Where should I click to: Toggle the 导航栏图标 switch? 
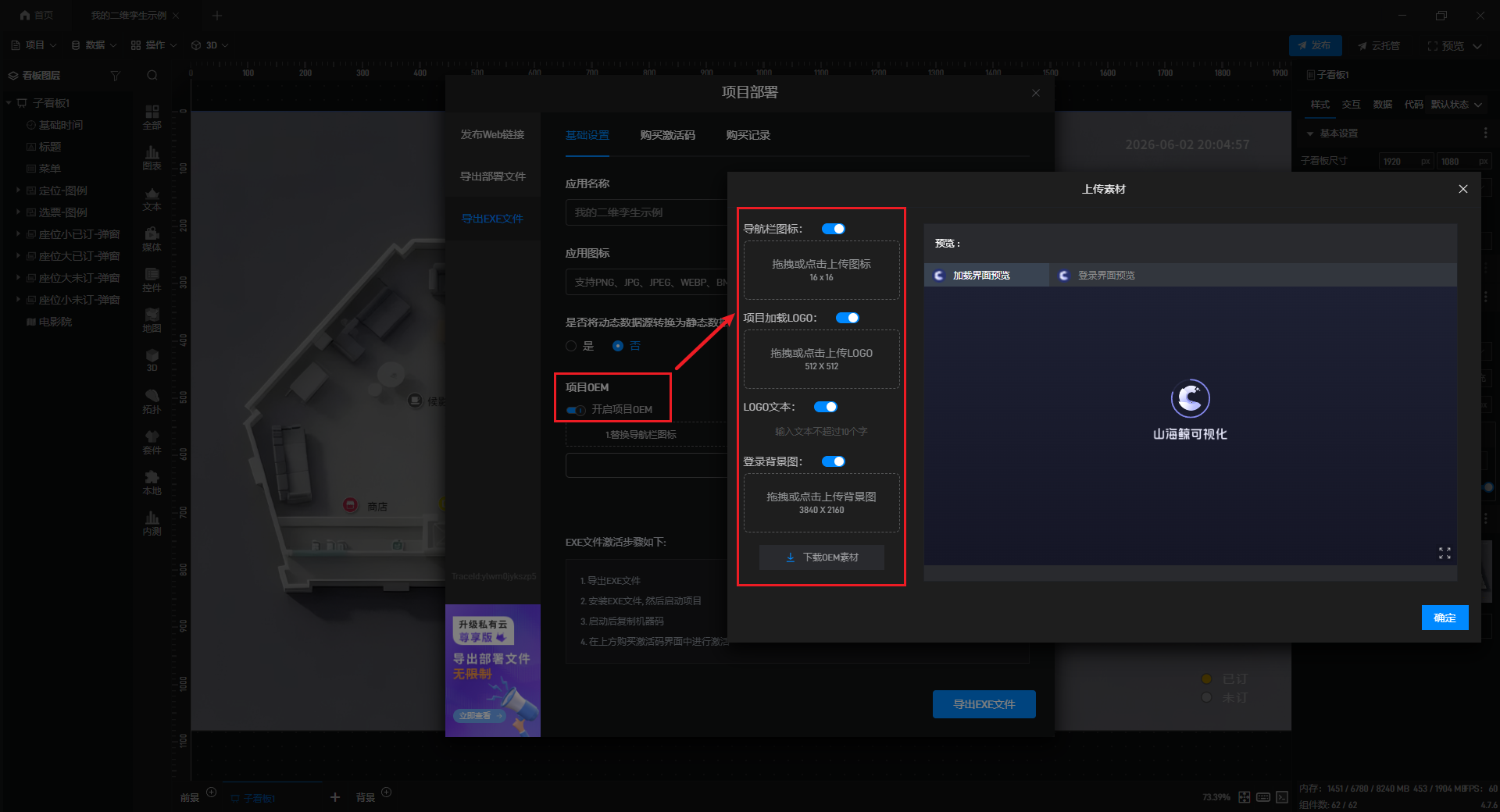(833, 229)
